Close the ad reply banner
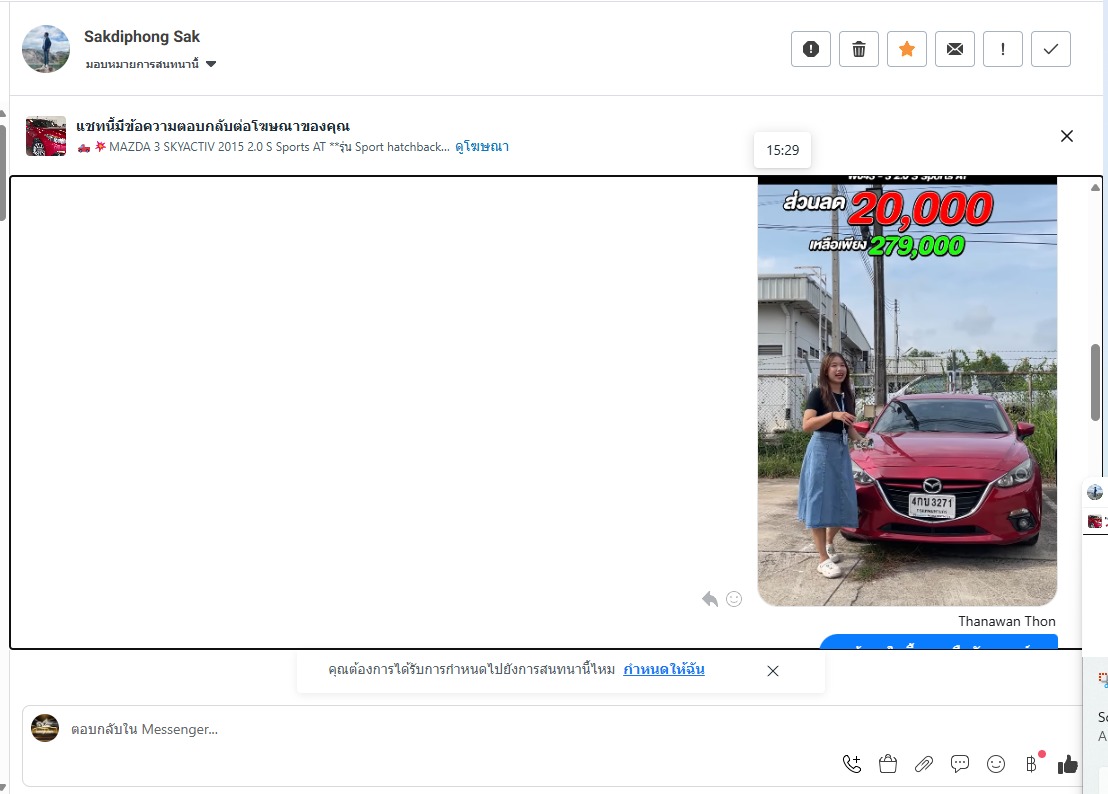 pos(1067,136)
